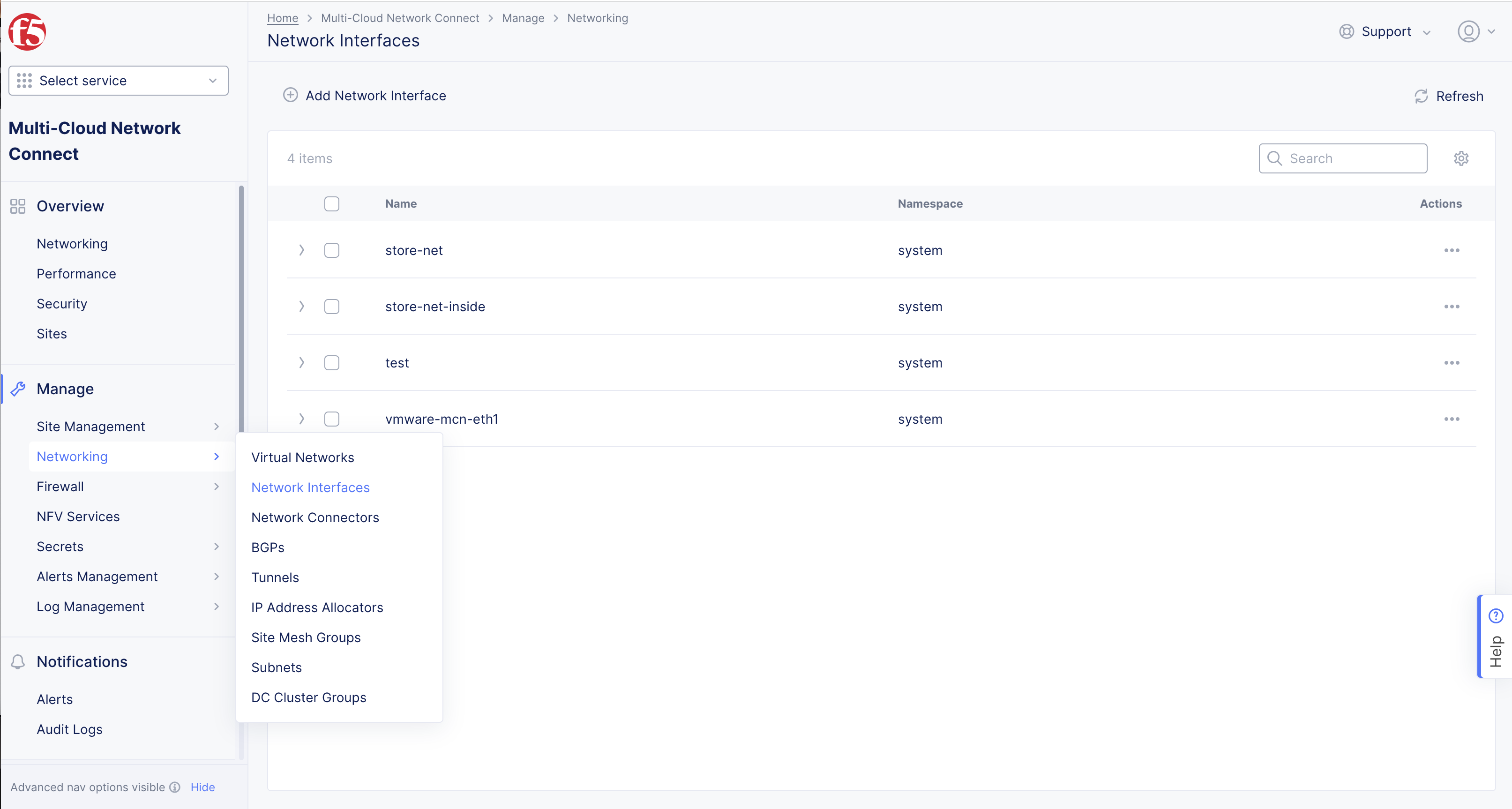
Task: Open the Help side tab
Action: tap(1495, 637)
